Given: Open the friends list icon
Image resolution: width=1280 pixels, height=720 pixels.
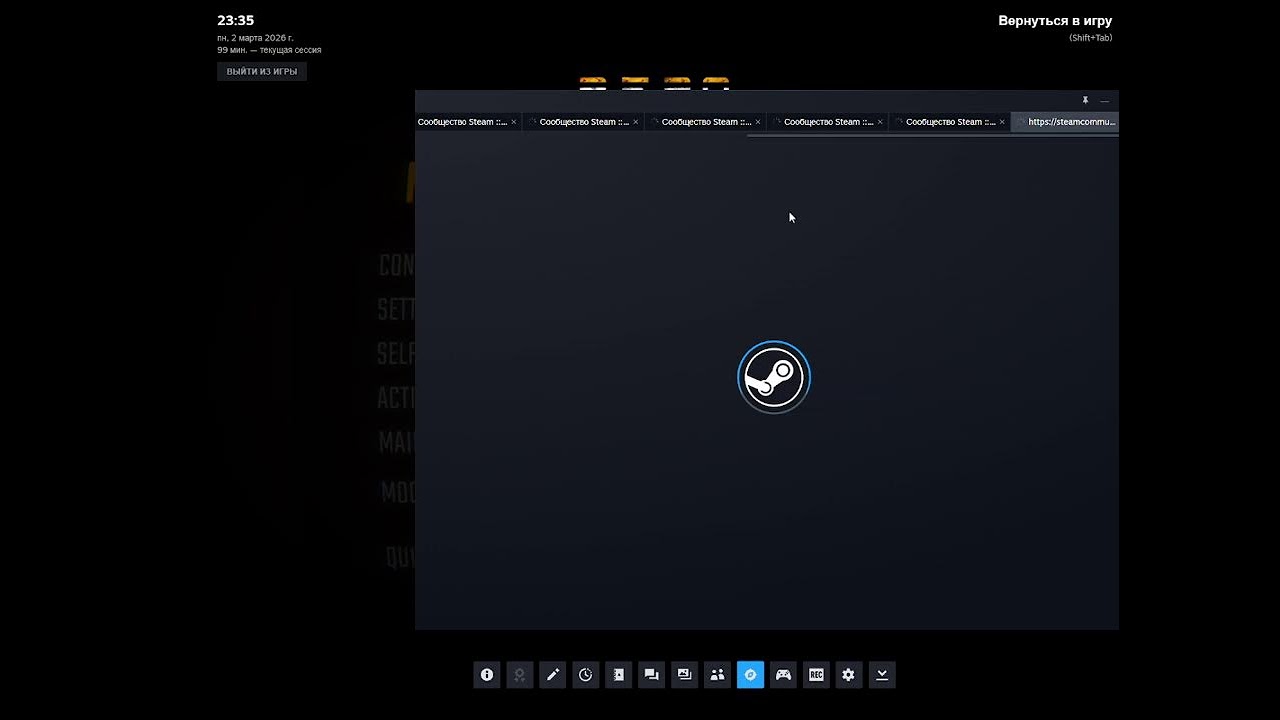Looking at the screenshot, I should (718, 675).
